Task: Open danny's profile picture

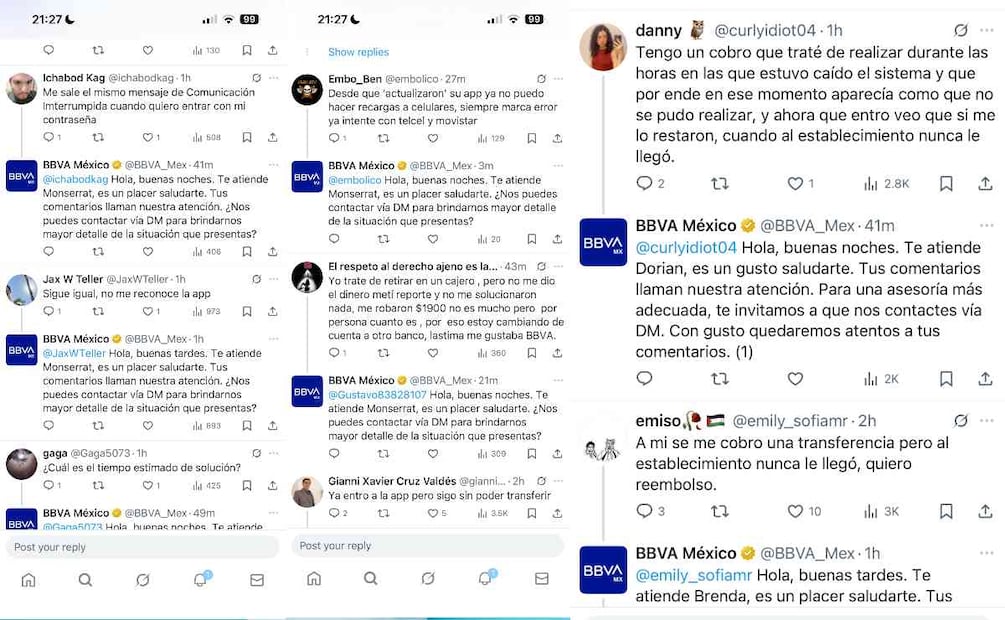Action: 602,46
